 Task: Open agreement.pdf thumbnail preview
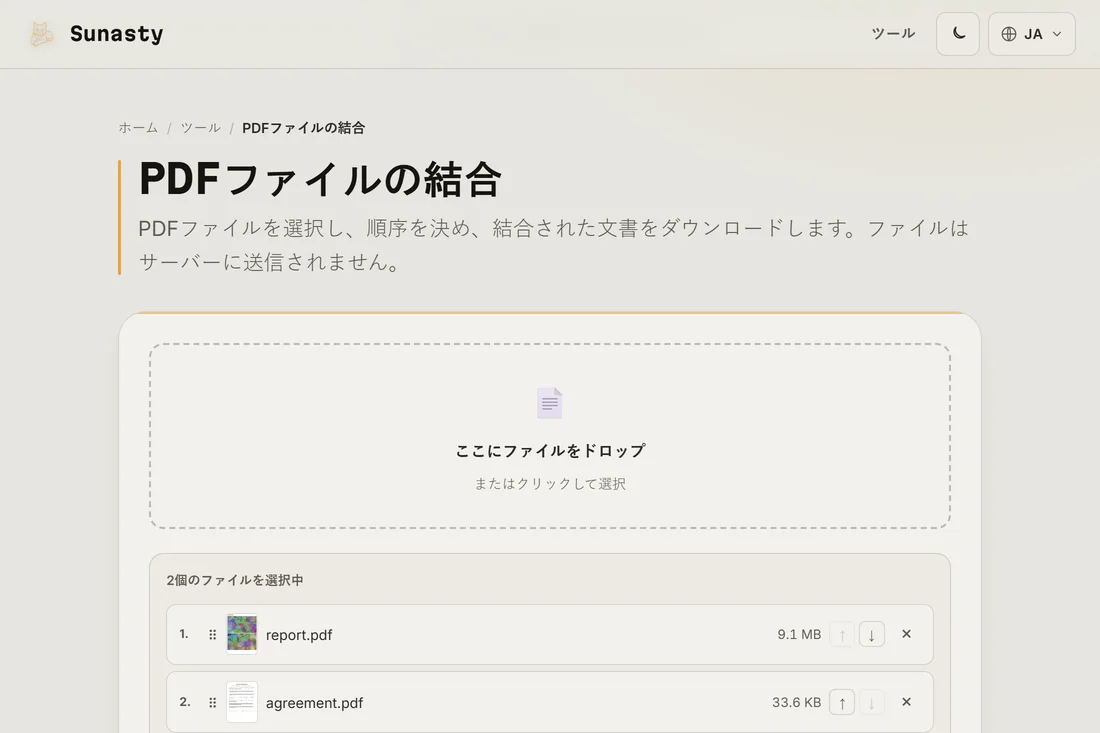(242, 701)
